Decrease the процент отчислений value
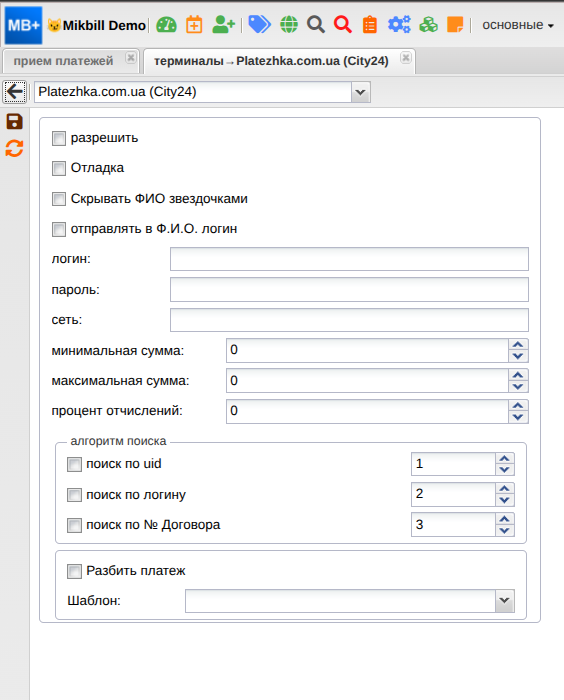This screenshot has width=564, height=700. tap(518, 417)
